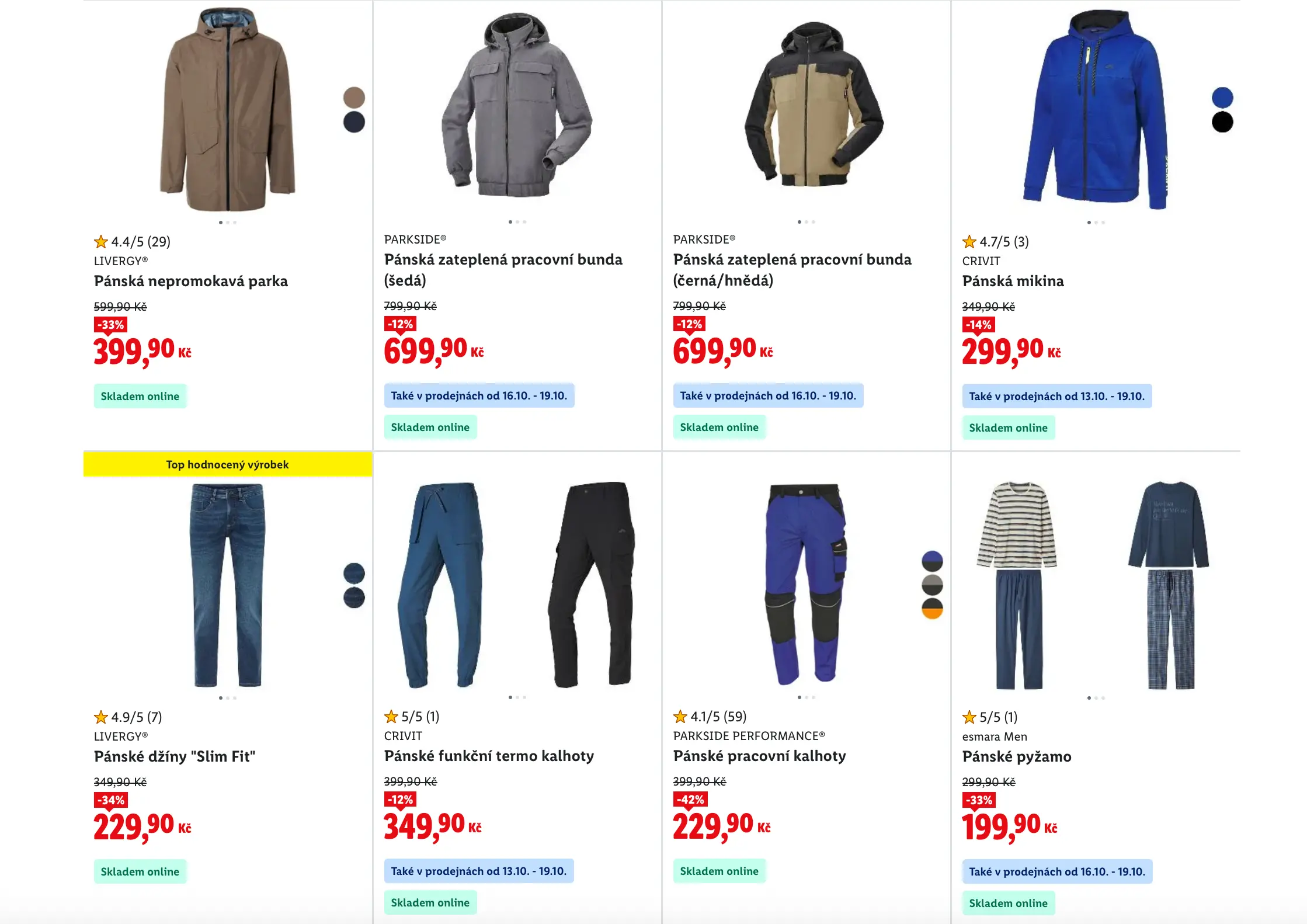
Task: Click the Pánské pyžamo product title
Action: coord(1017,756)
